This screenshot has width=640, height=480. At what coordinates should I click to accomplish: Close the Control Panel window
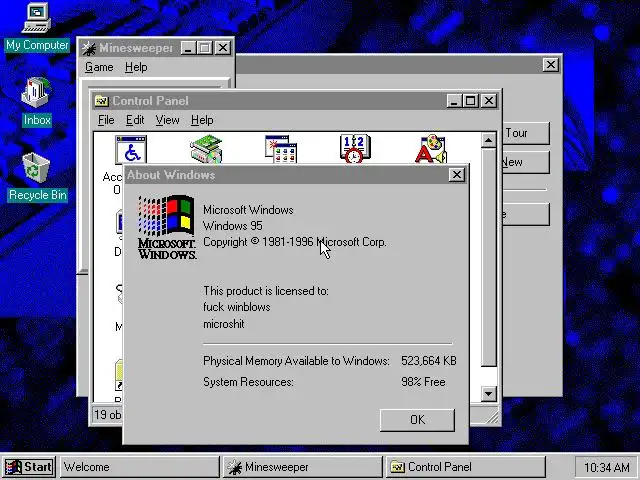[x=489, y=101]
